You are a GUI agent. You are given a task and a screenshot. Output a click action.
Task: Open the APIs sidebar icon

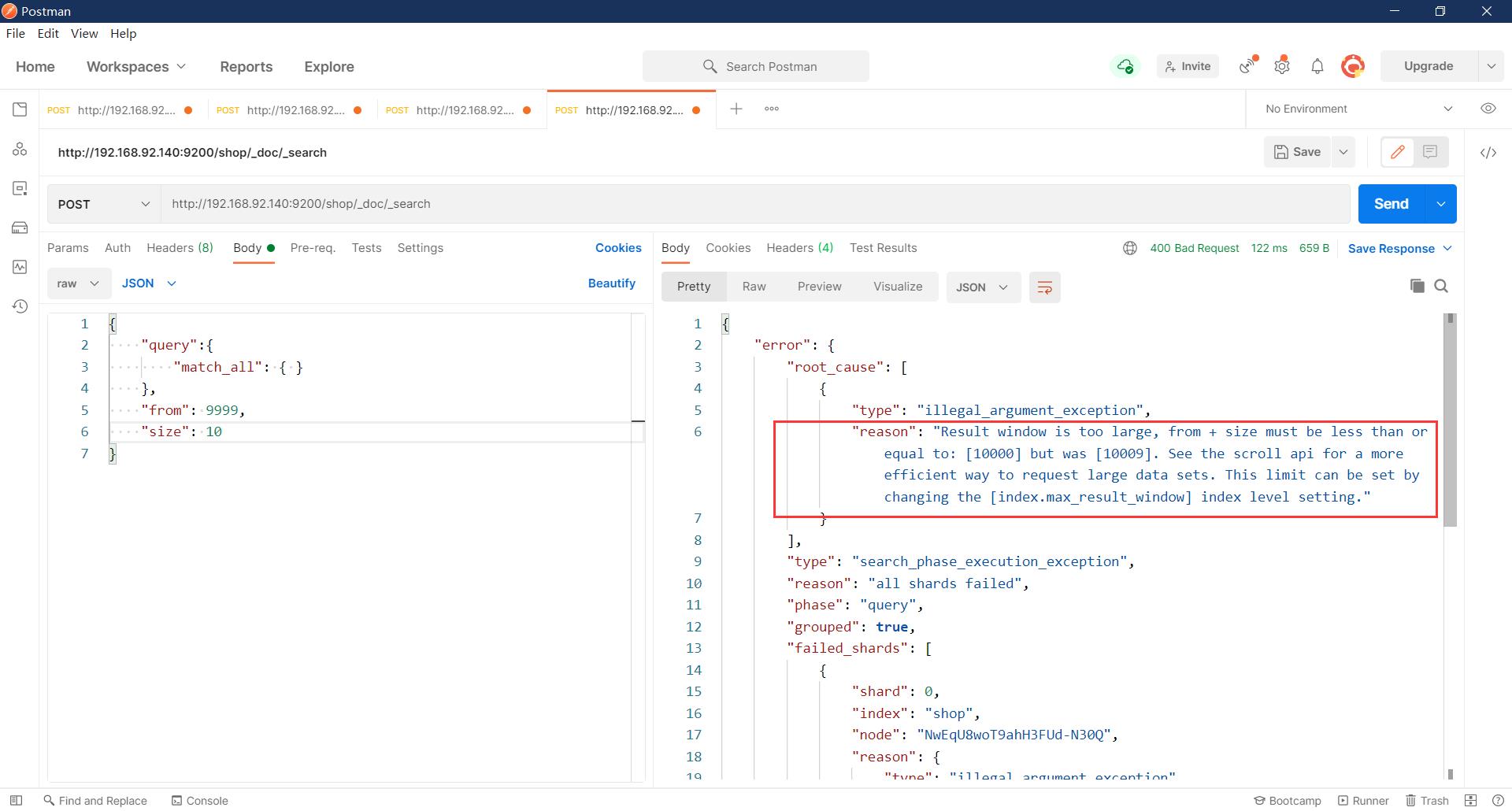tap(20, 149)
